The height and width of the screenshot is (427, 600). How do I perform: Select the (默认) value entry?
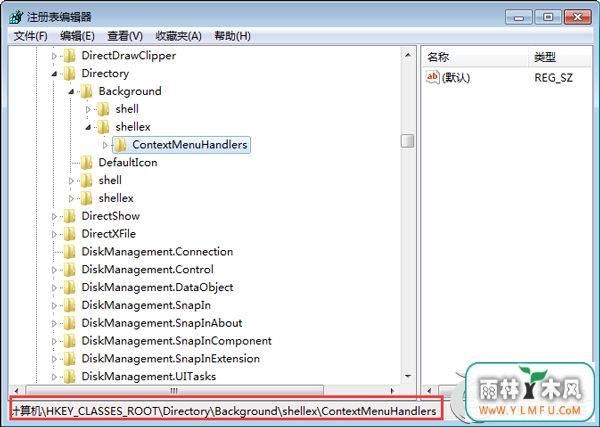456,78
